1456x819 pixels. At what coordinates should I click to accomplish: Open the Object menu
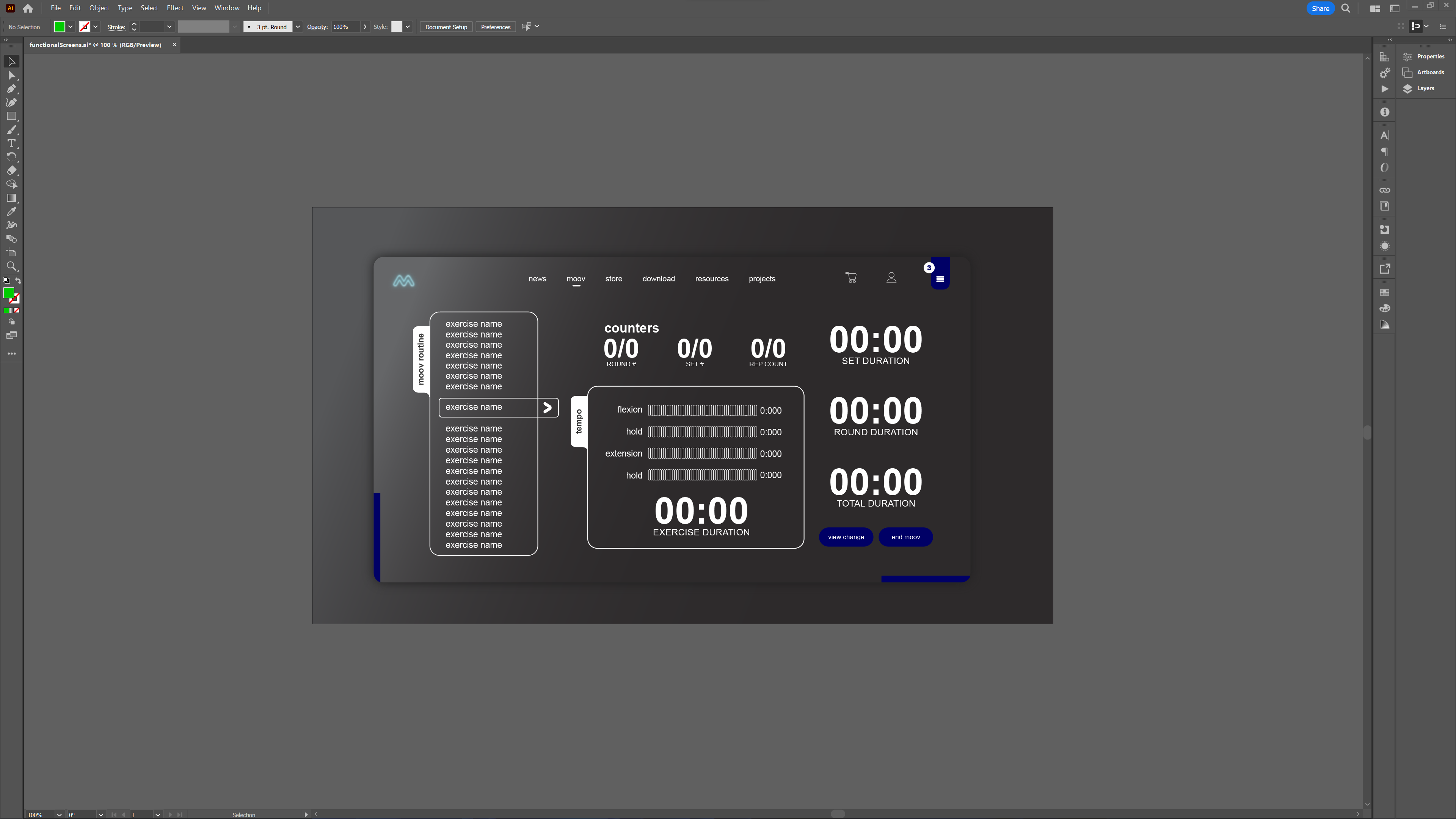pos(99,8)
